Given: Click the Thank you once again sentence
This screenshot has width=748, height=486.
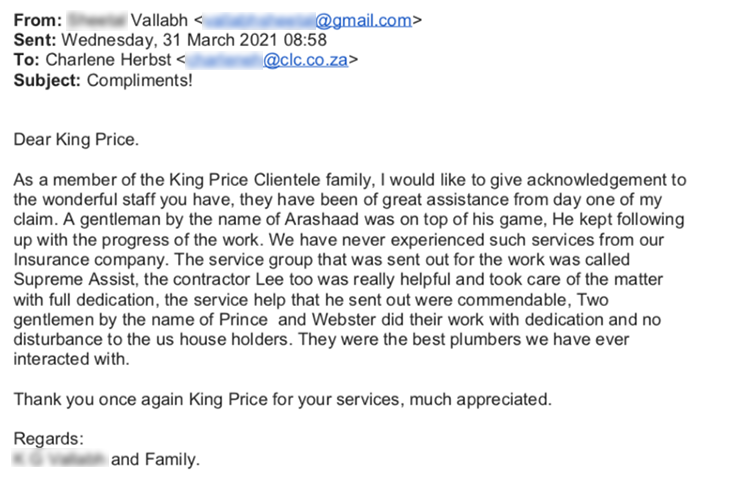Looking at the screenshot, I should [282, 399].
